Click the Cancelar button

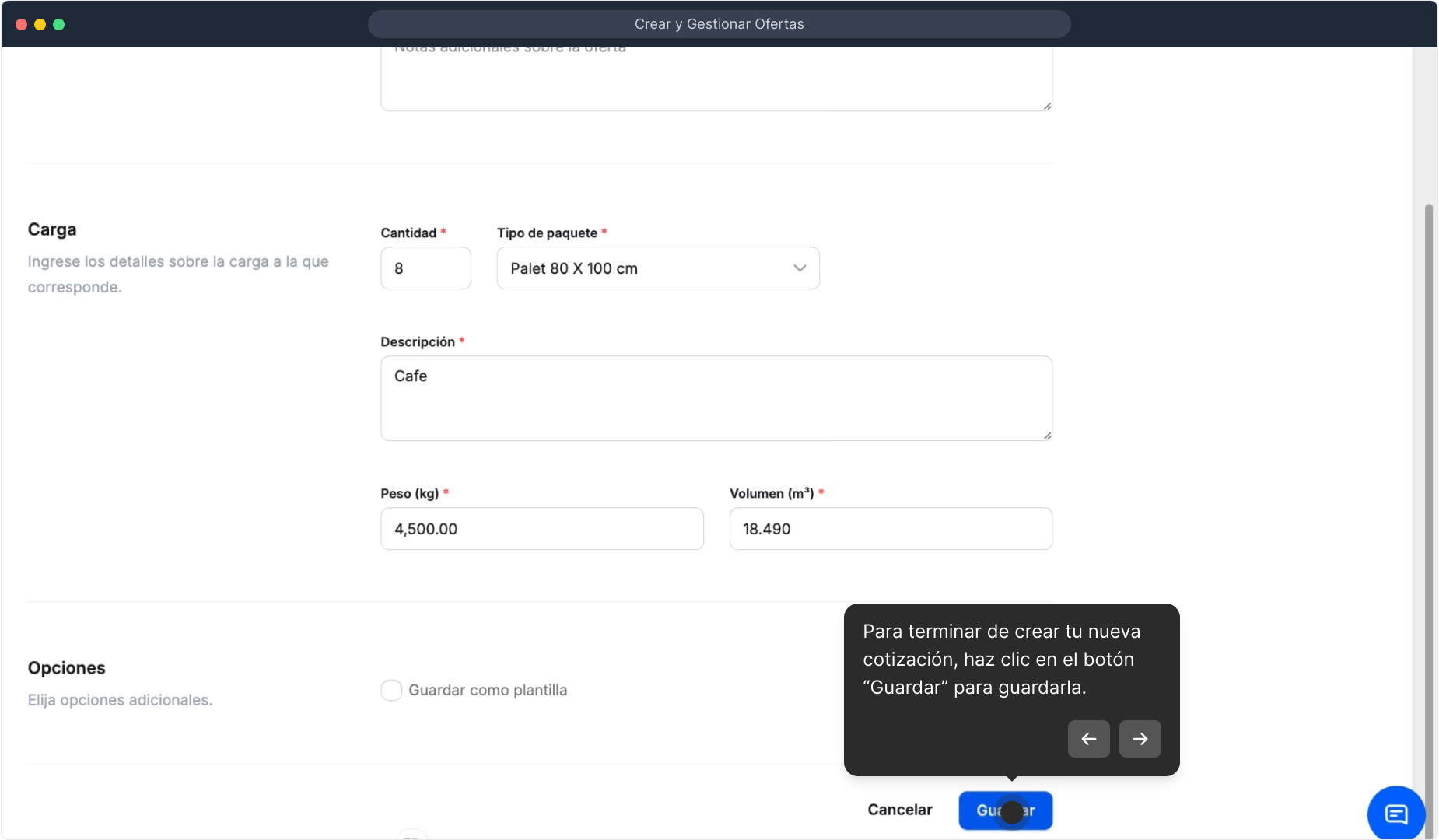pos(899,810)
